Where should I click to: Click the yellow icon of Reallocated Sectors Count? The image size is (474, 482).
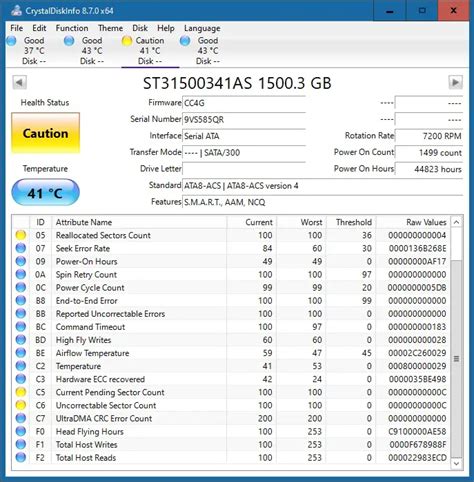(21, 235)
